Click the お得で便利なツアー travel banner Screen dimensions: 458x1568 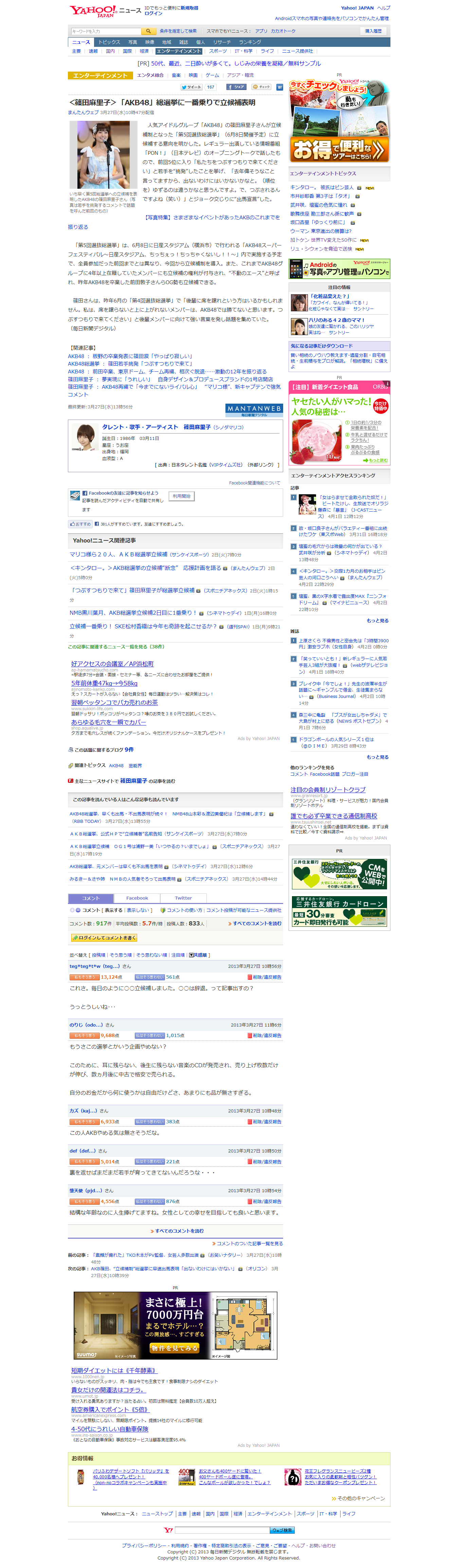[x=339, y=121]
